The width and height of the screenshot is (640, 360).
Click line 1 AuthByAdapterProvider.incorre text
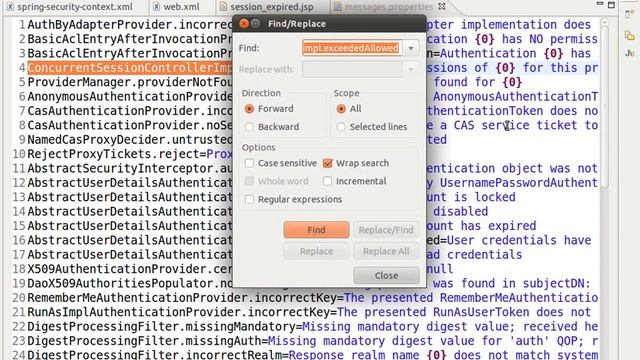129,24
